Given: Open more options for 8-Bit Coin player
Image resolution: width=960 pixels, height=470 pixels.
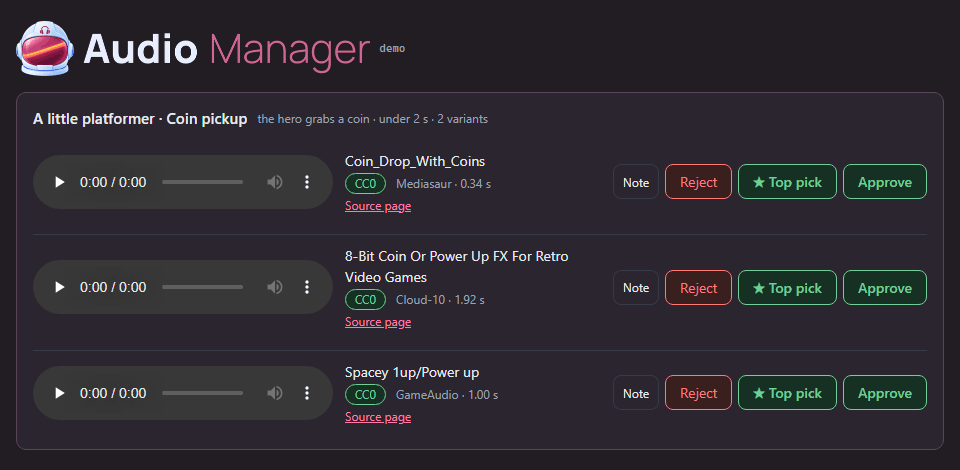Looking at the screenshot, I should (x=307, y=287).
